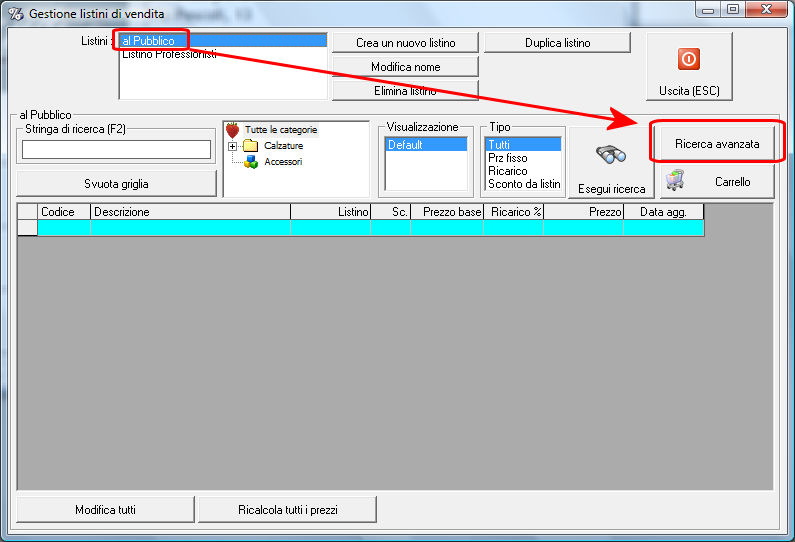
Task: Click the 'Codice' column header
Action: [64, 212]
